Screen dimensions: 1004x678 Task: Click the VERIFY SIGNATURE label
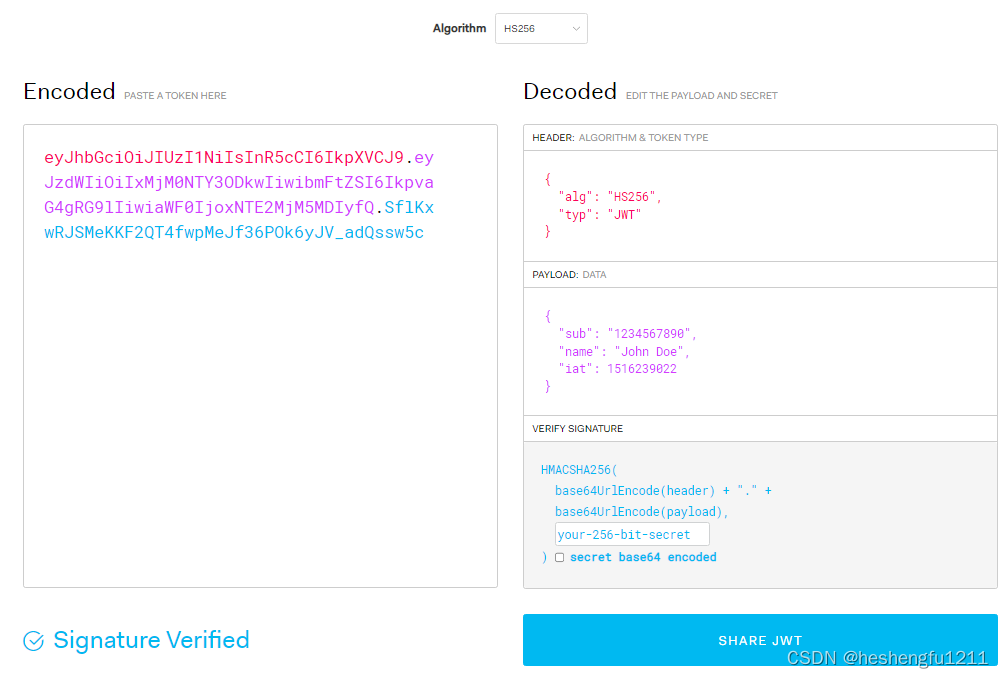point(578,429)
